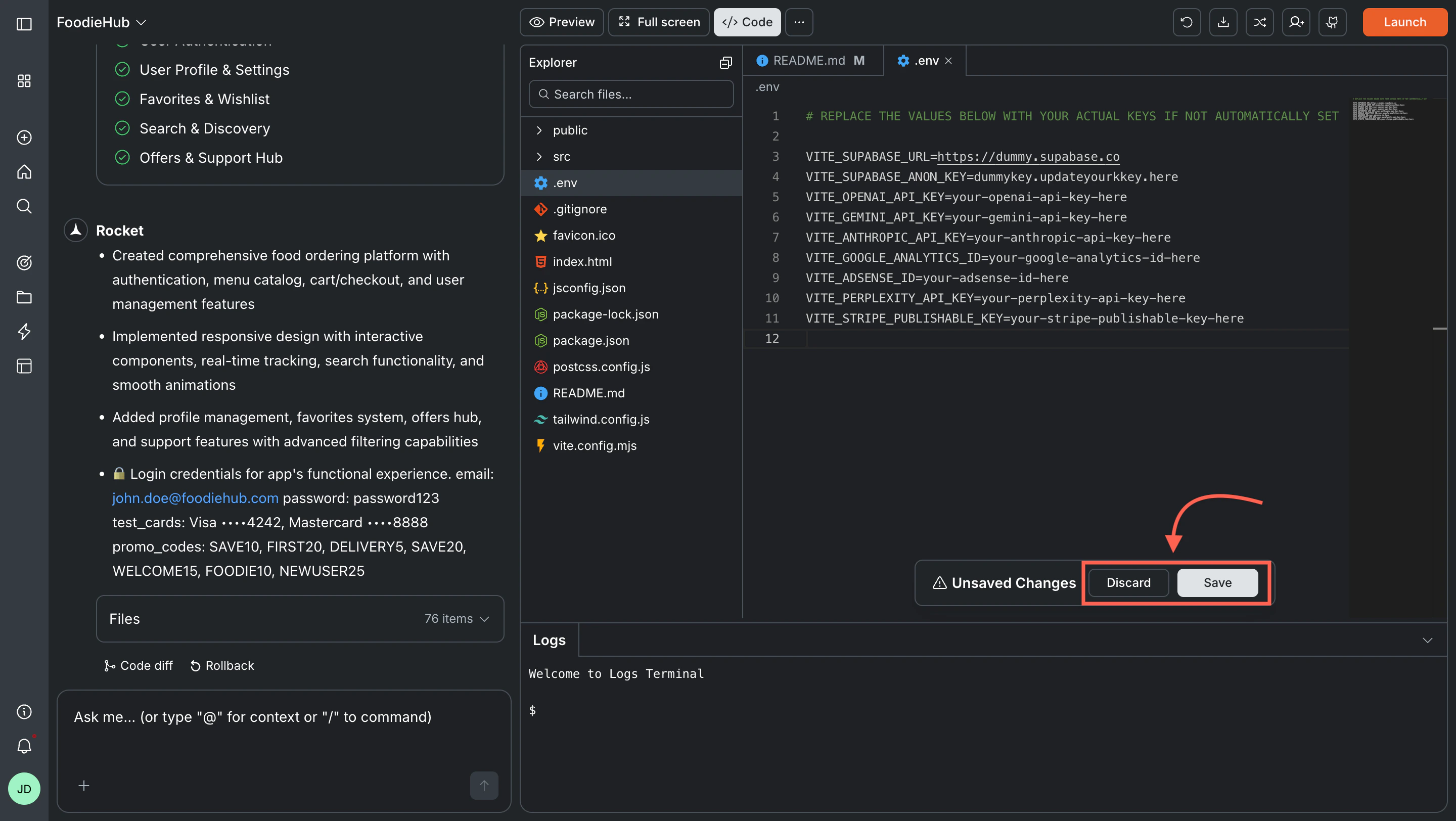Screen dimensions: 1456x821
Task: Switch to the README.md tab
Action: 808,61
